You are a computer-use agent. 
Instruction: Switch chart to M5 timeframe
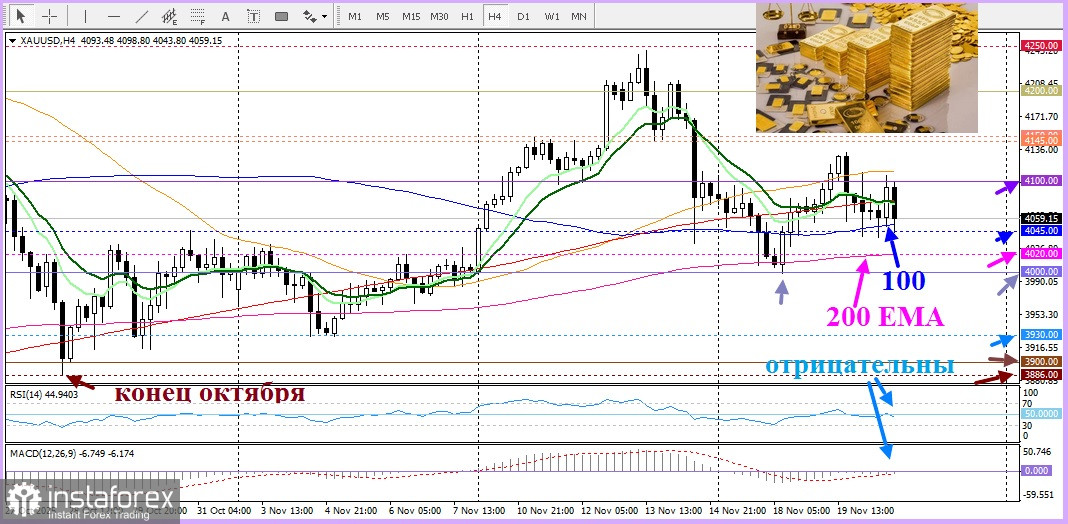pyautogui.click(x=383, y=16)
